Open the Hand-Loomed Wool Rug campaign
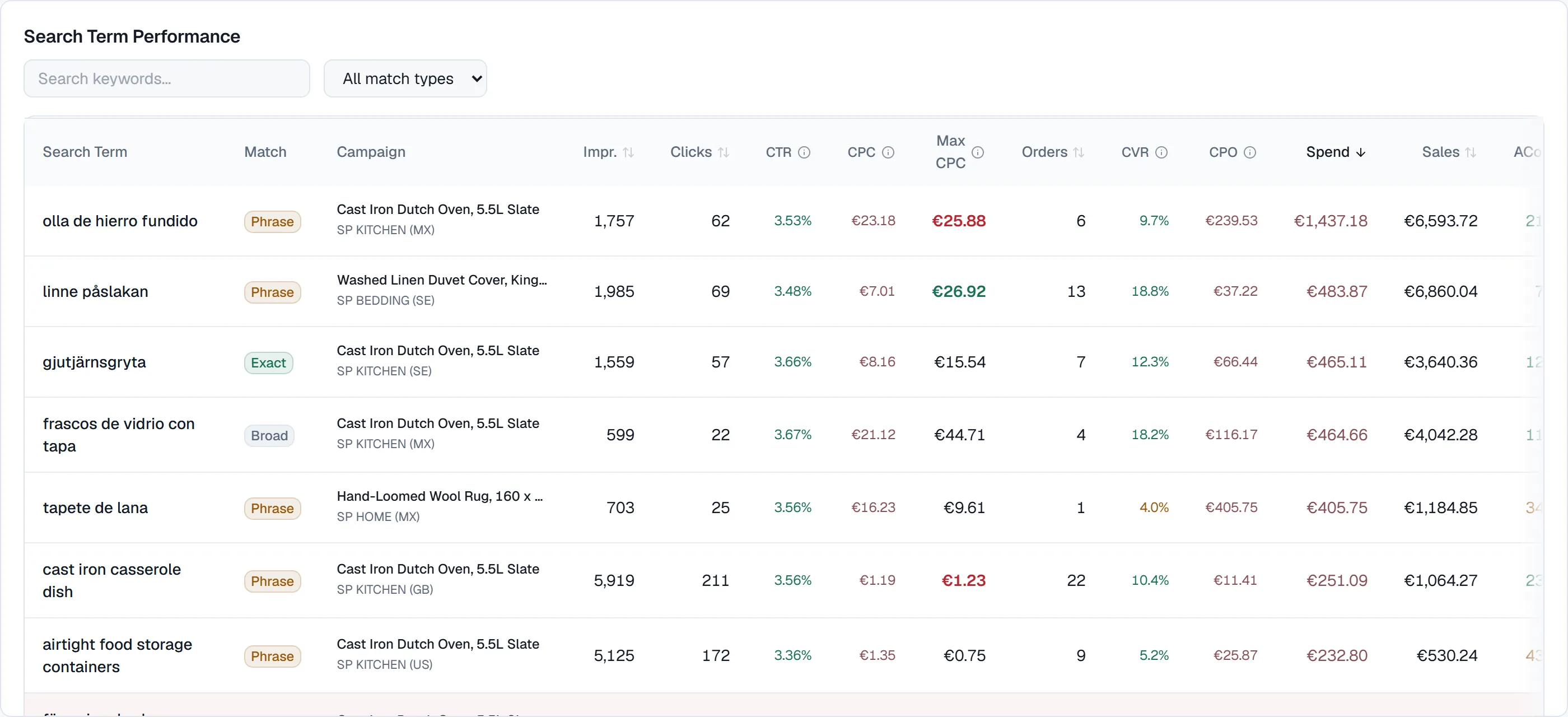 click(x=440, y=496)
